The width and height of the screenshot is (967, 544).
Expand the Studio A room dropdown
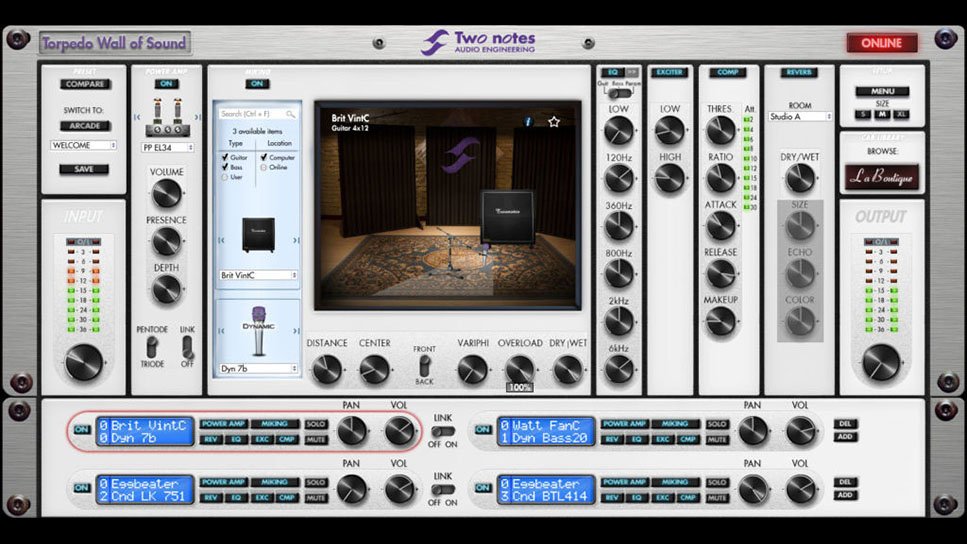click(x=800, y=116)
